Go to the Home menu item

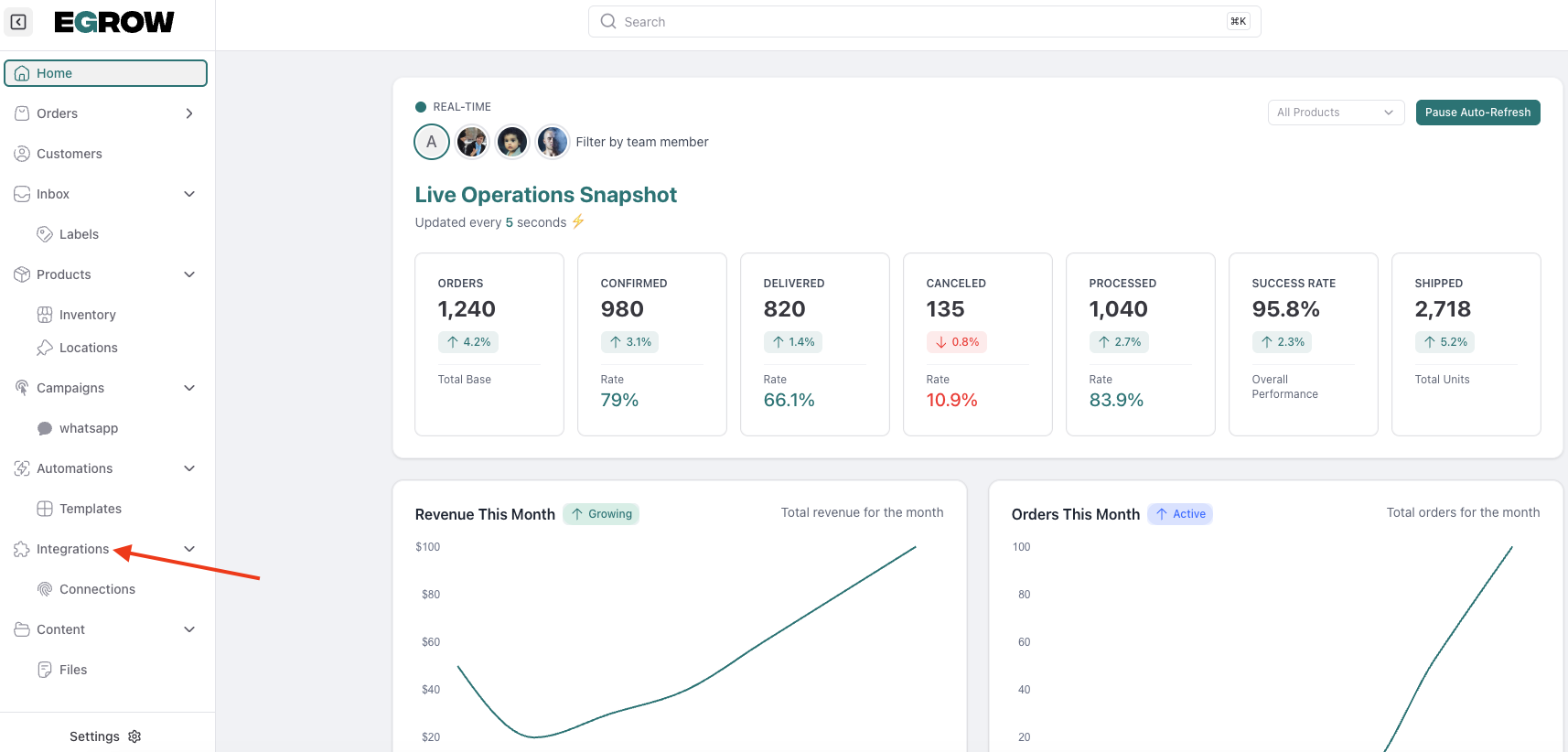[x=105, y=73]
